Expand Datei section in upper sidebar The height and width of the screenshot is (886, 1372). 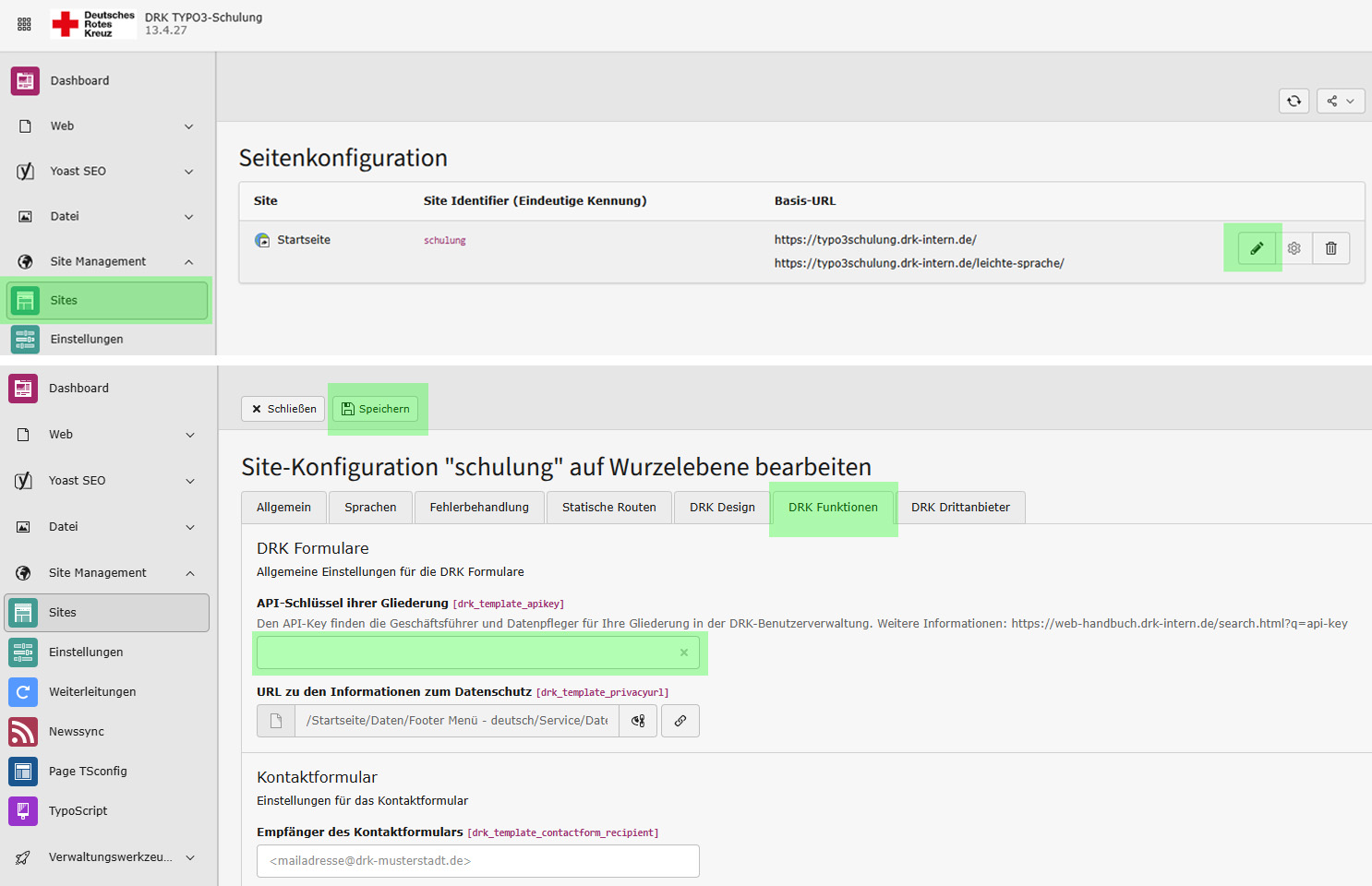pyautogui.click(x=189, y=217)
